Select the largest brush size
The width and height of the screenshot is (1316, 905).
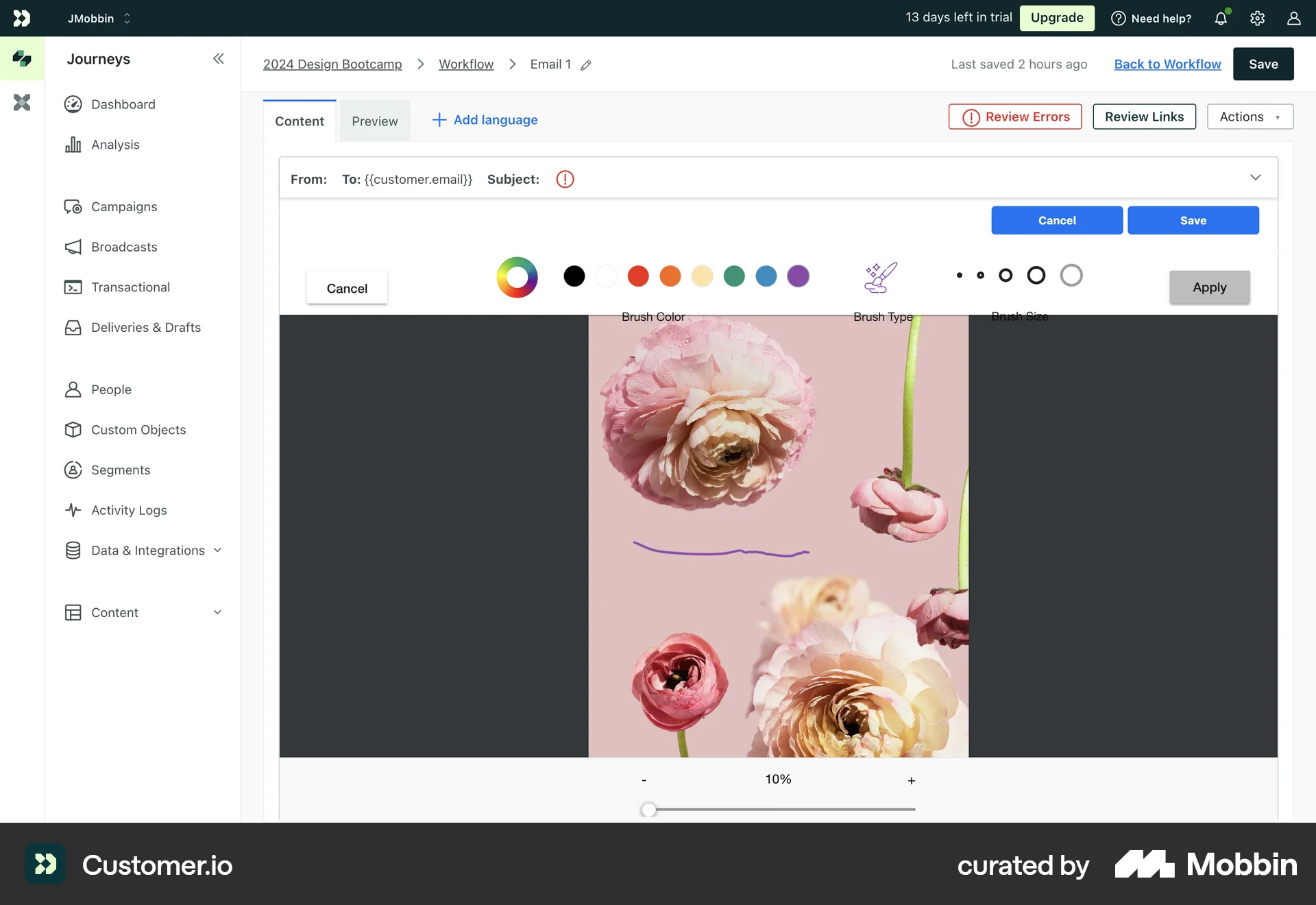1071,275
